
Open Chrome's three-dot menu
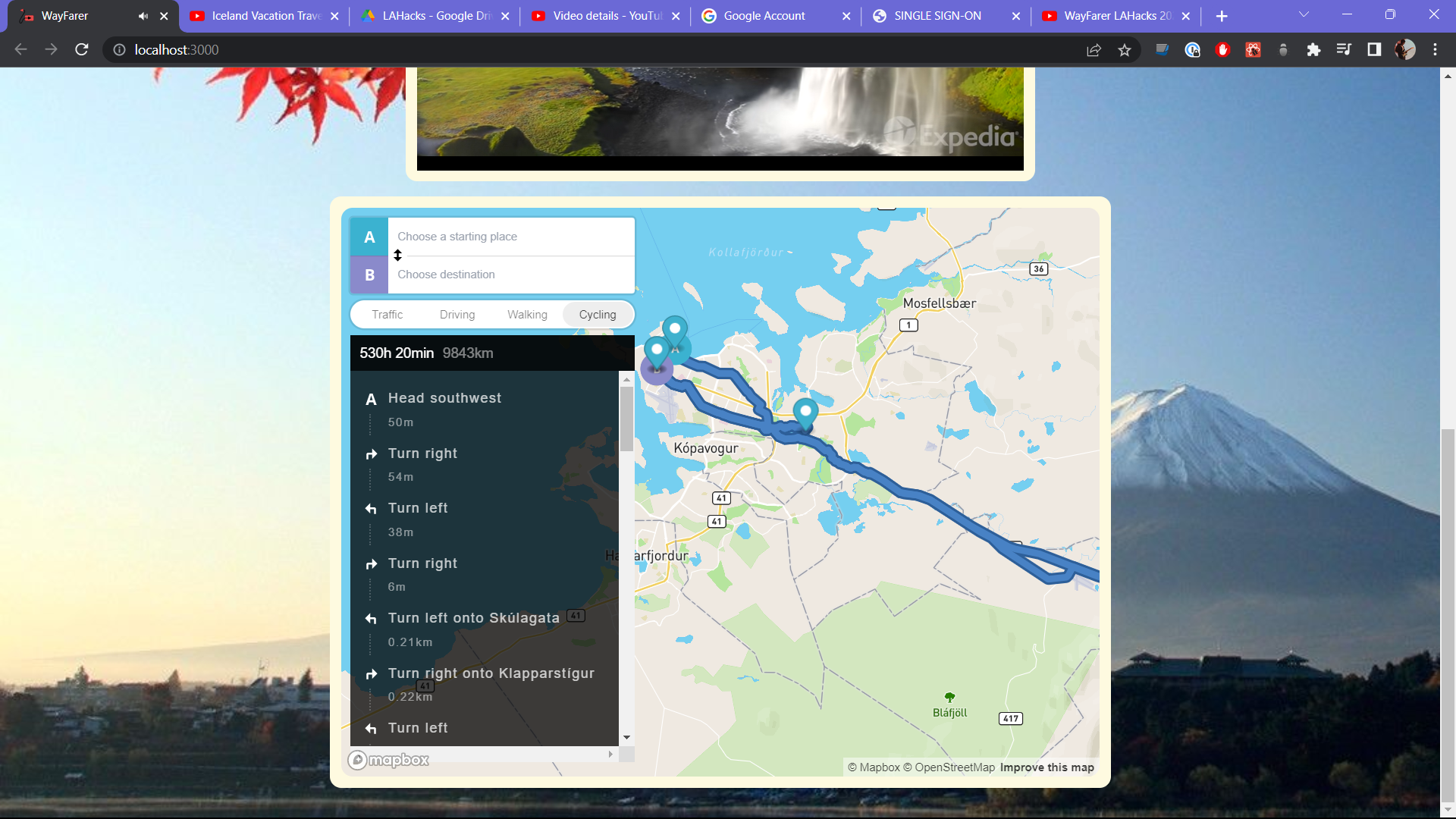pyautogui.click(x=1435, y=50)
